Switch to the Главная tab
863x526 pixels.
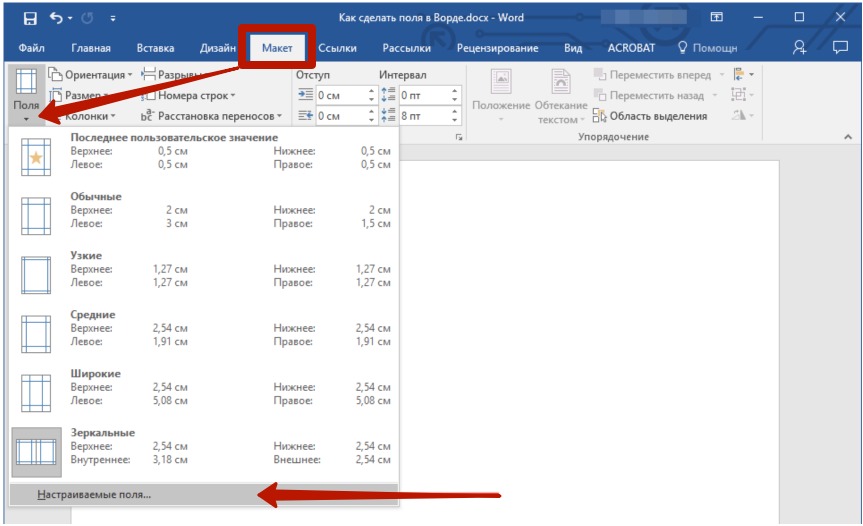click(91, 48)
